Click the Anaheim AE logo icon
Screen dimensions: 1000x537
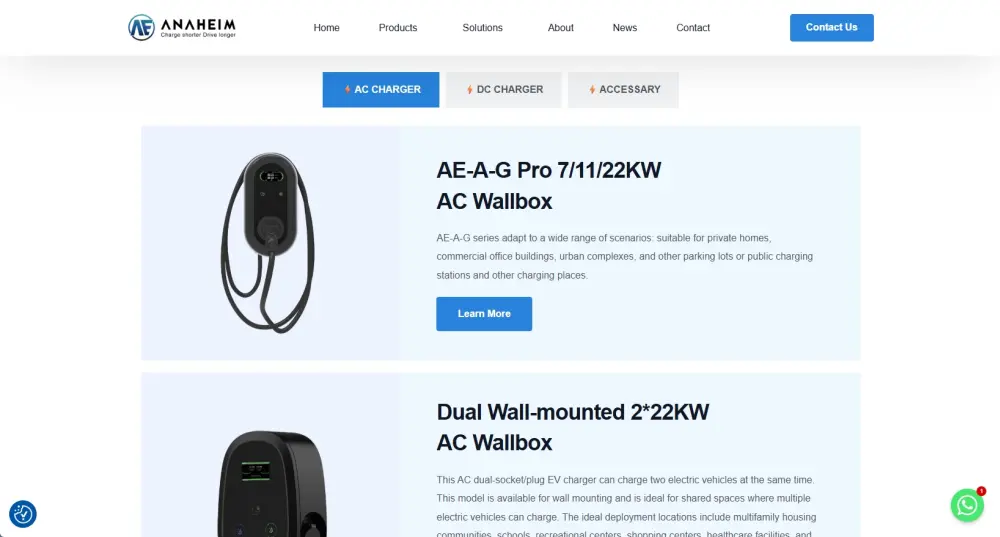coord(141,27)
